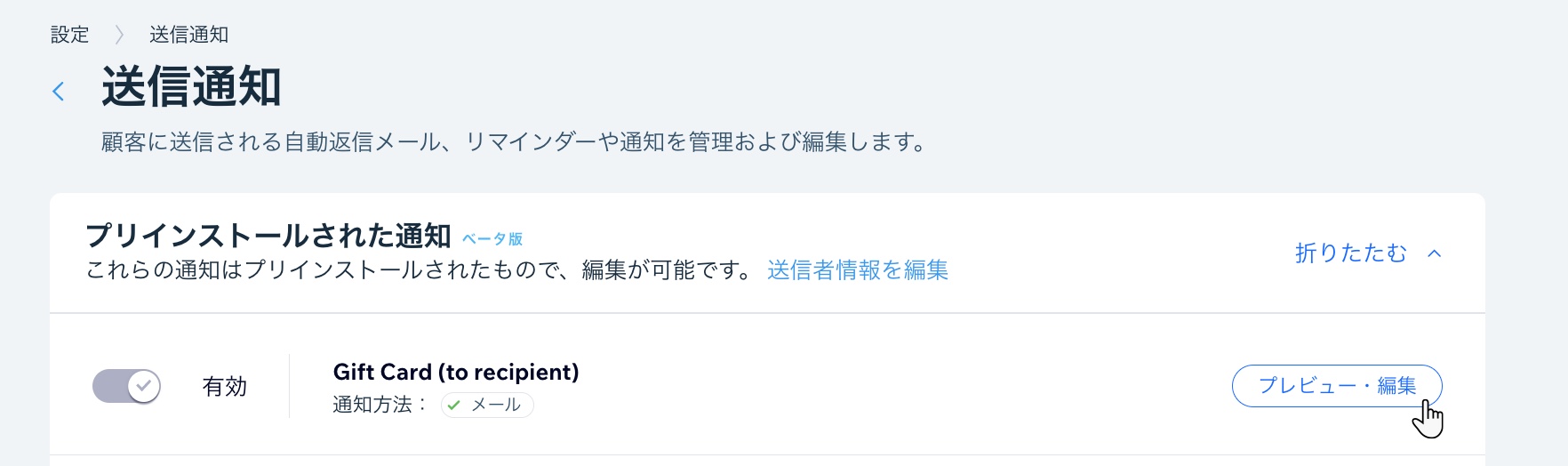Click the breadcrumb separator chevron
Image resolution: width=1568 pixels, height=466 pixels.
pos(119,35)
